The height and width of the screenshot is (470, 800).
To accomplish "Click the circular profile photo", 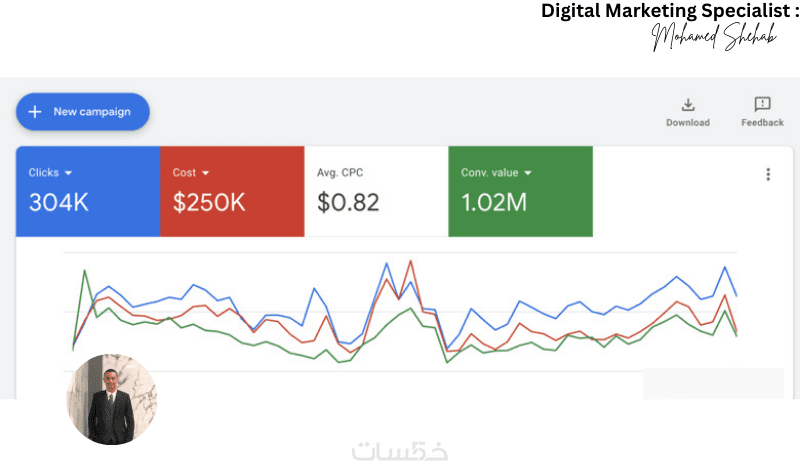I will click(x=111, y=399).
